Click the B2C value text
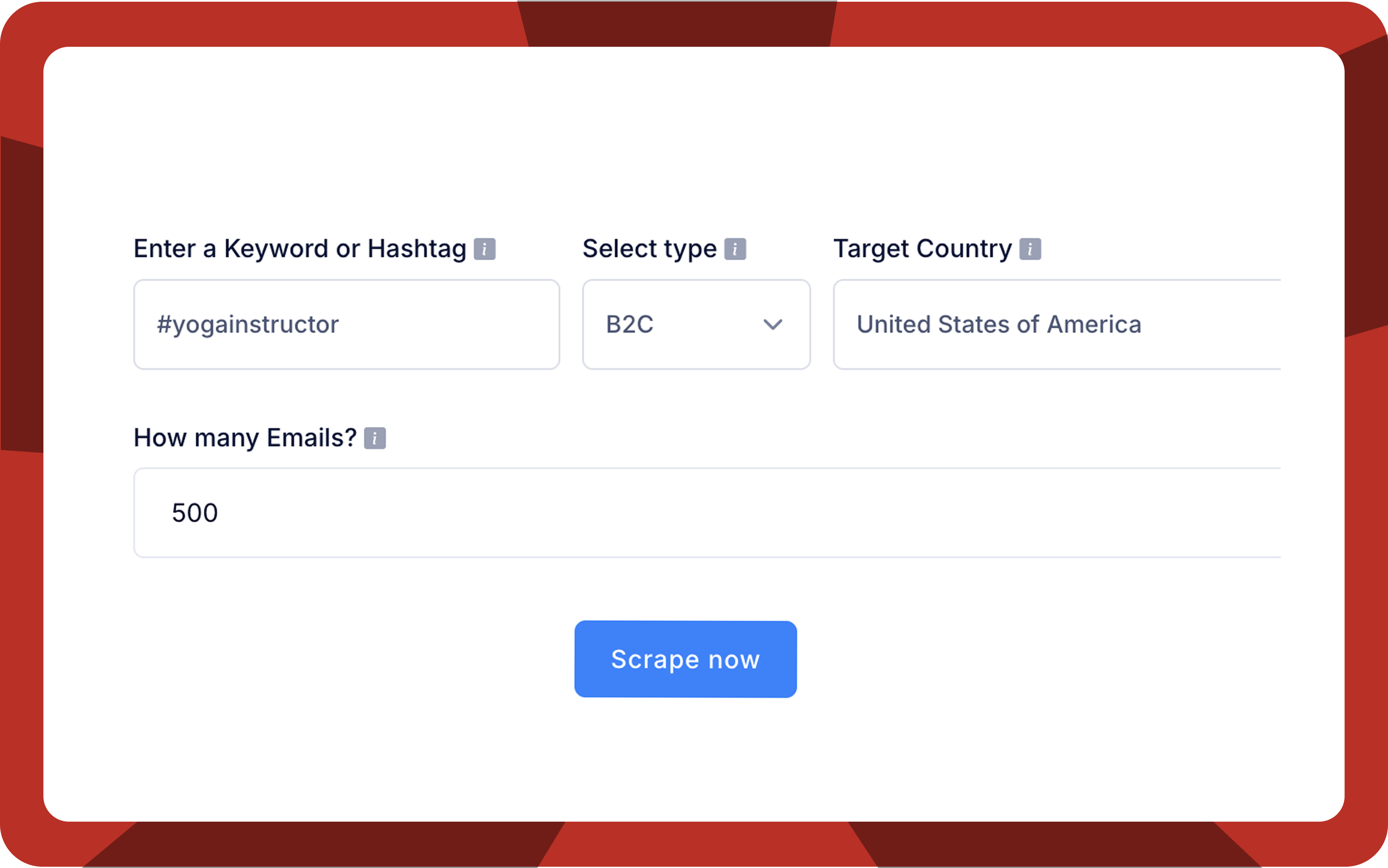Image resolution: width=1388 pixels, height=868 pixels. (x=629, y=325)
